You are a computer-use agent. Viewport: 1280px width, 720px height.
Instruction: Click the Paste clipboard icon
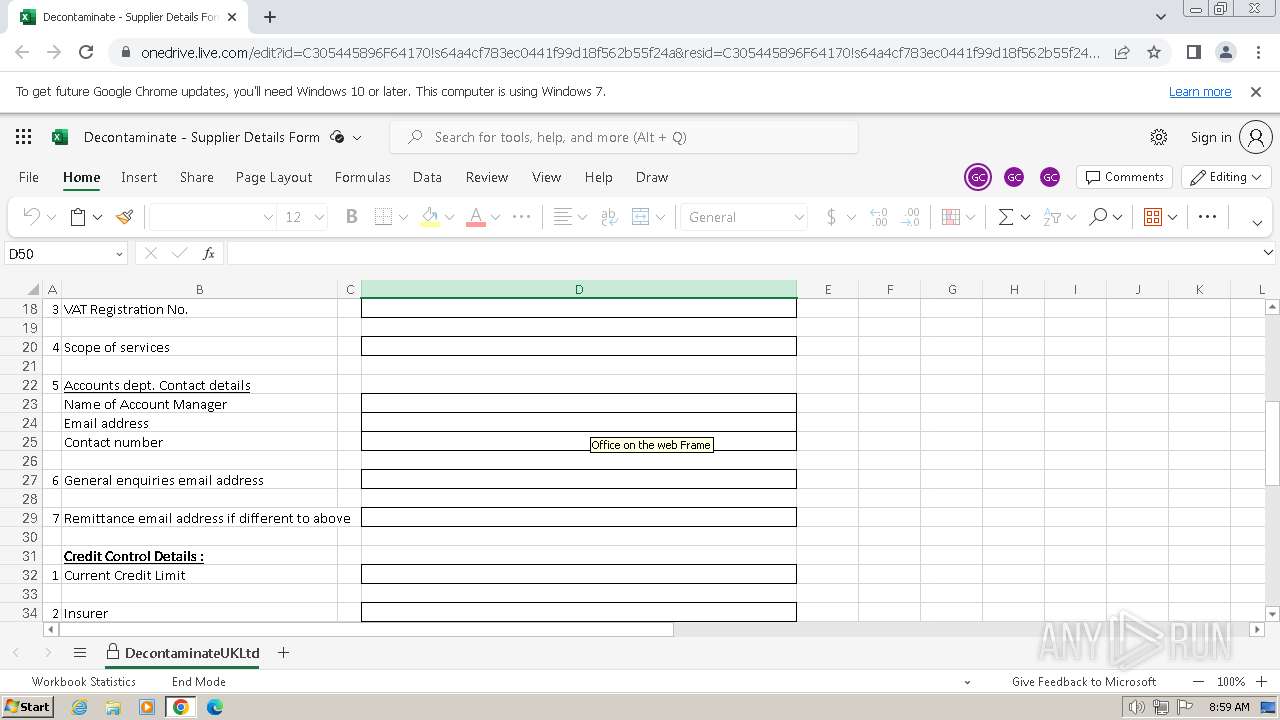(78, 217)
